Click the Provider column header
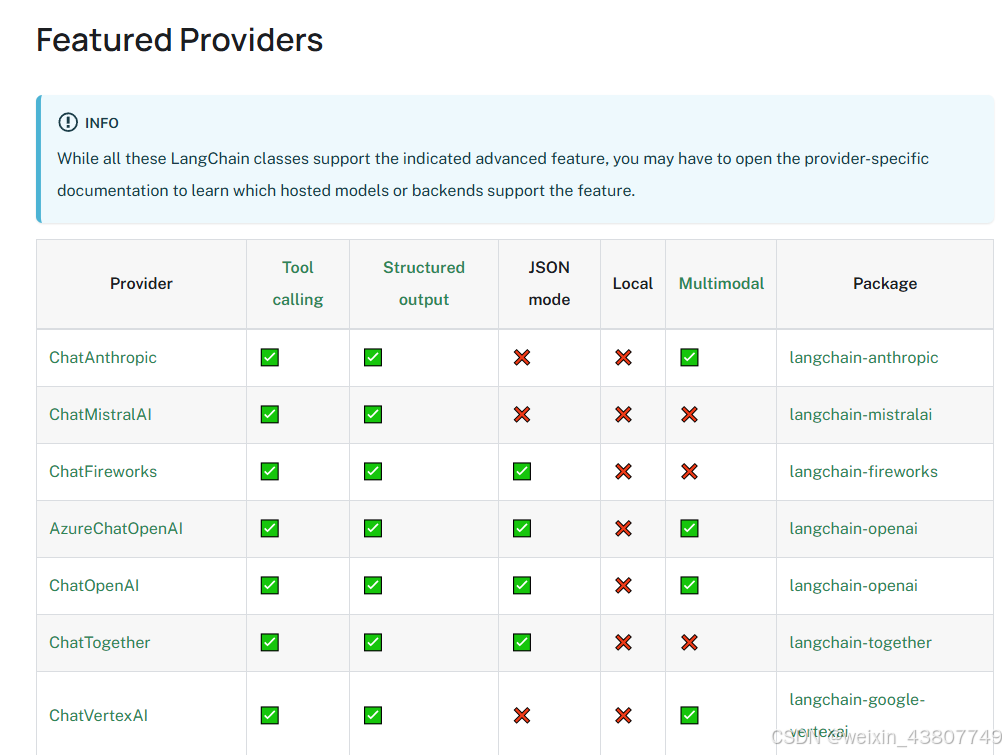 pos(141,284)
